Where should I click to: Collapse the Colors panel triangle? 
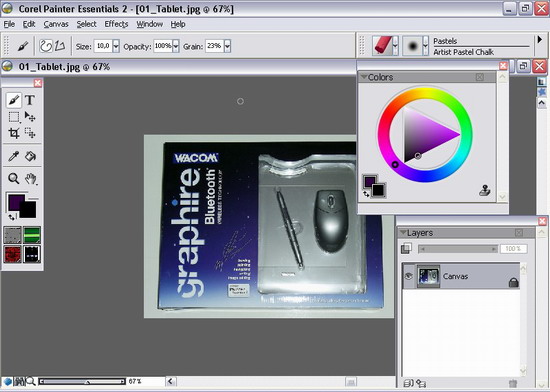(x=364, y=76)
